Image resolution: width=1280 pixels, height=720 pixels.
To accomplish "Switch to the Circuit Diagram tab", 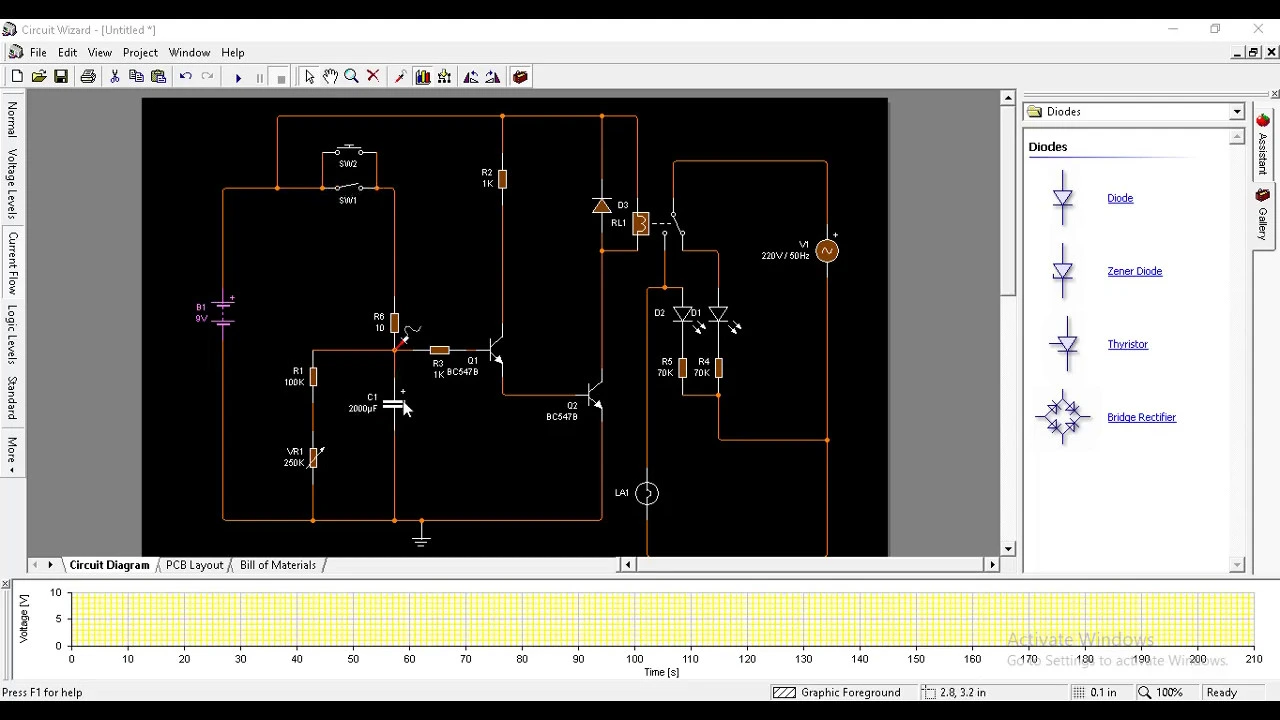I will (x=109, y=565).
